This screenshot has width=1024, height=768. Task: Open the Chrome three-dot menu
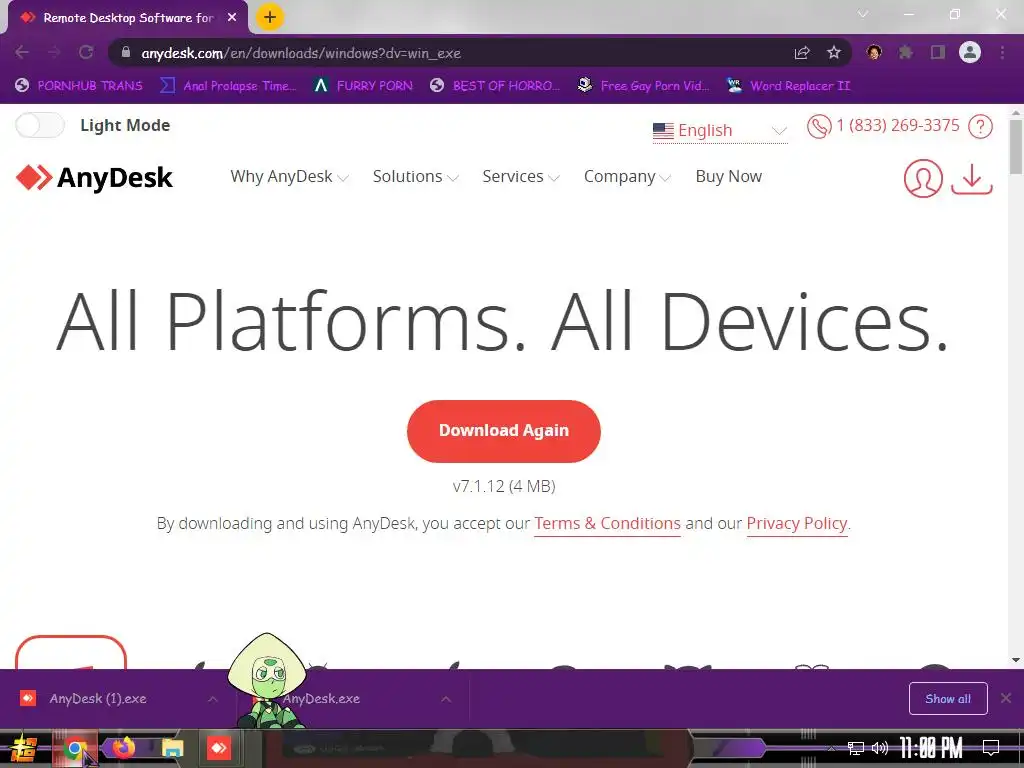[1002, 52]
